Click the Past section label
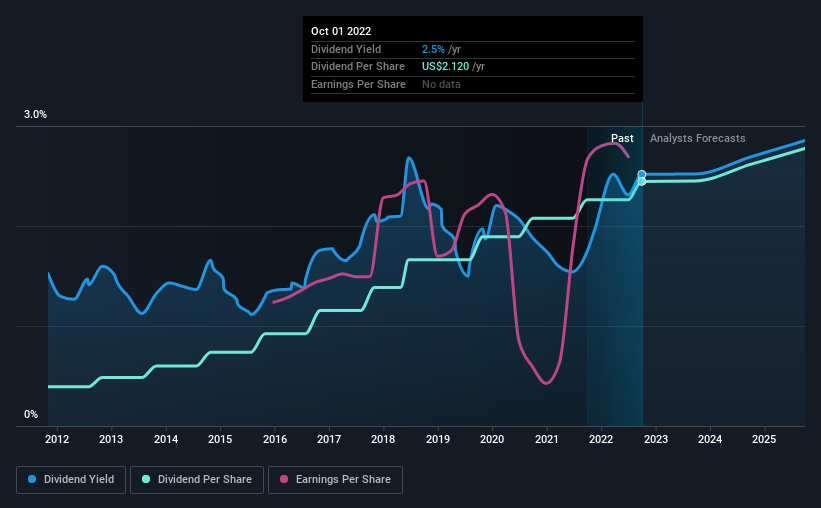821x508 pixels. (622, 138)
